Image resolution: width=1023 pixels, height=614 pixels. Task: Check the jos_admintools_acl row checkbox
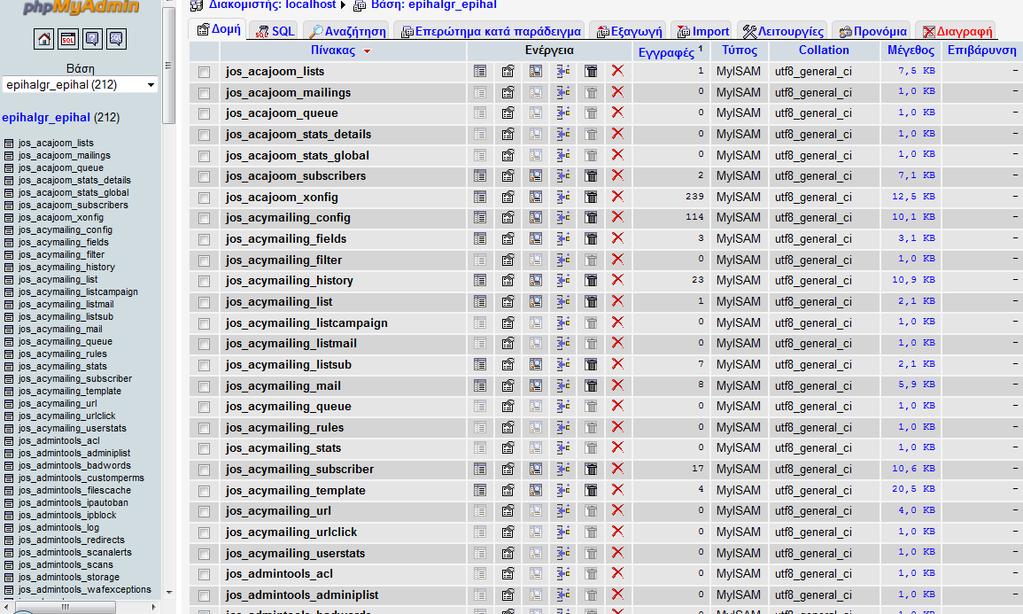pyautogui.click(x=204, y=574)
